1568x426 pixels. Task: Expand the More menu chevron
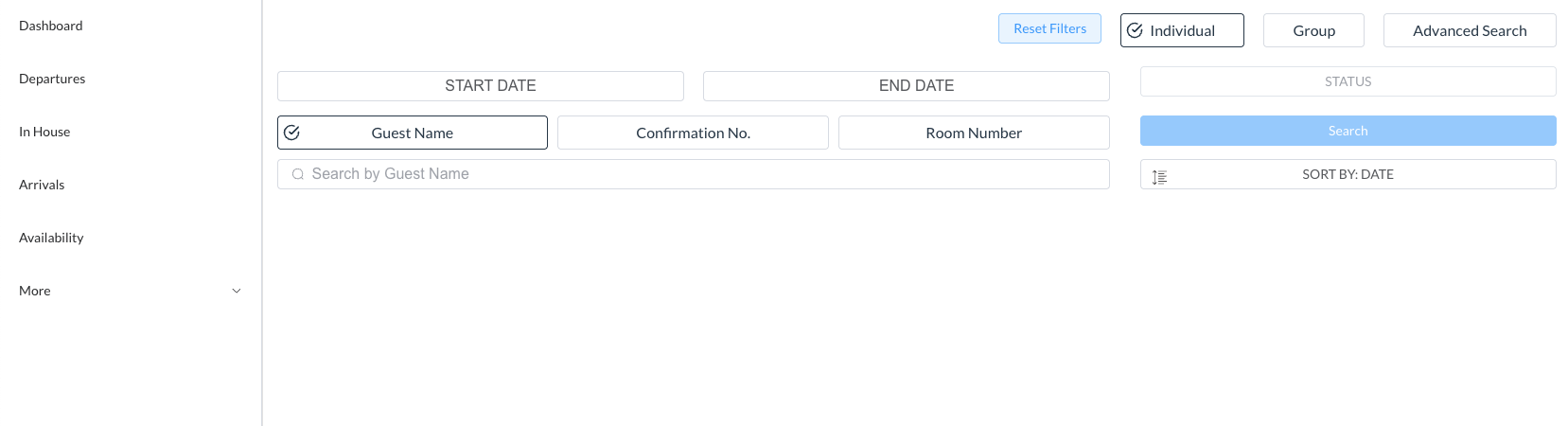(x=237, y=291)
